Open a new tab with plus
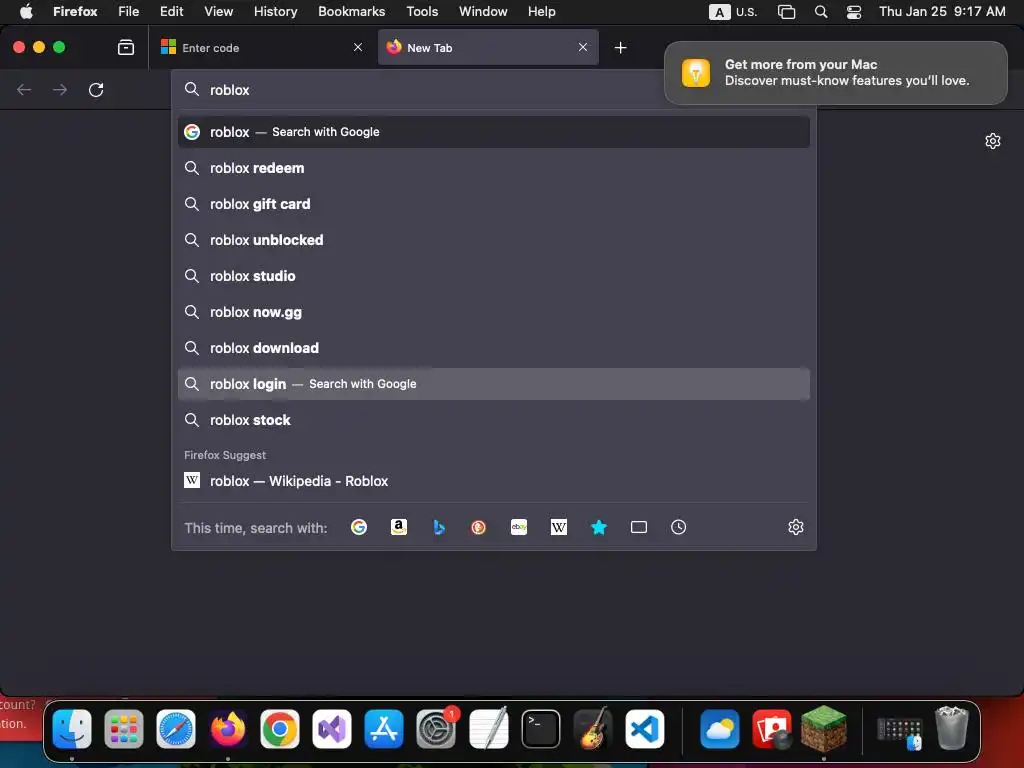Image resolution: width=1024 pixels, height=768 pixels. tap(620, 48)
